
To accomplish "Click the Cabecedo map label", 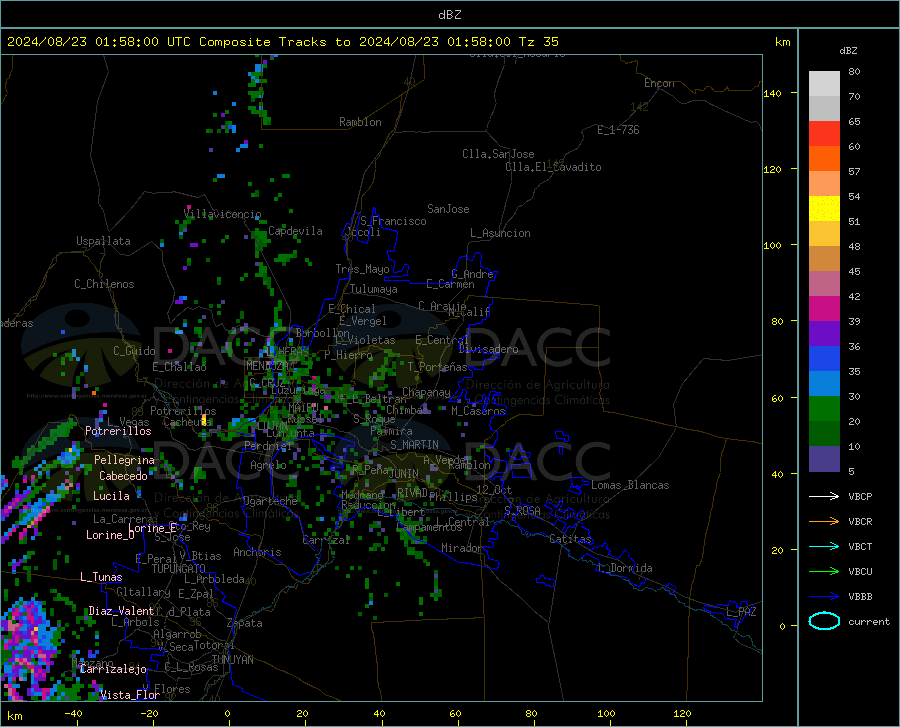I will click(123, 476).
